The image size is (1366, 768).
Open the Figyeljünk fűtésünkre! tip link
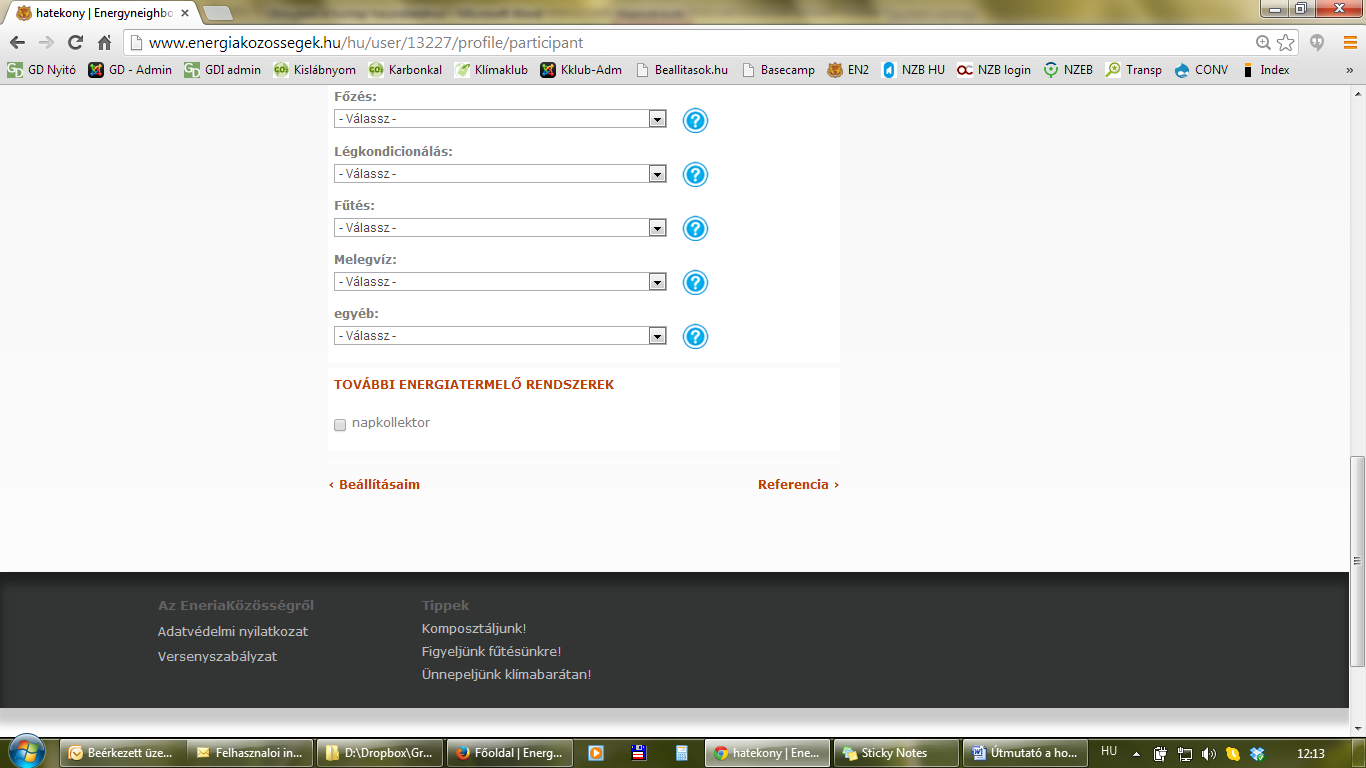click(x=492, y=652)
